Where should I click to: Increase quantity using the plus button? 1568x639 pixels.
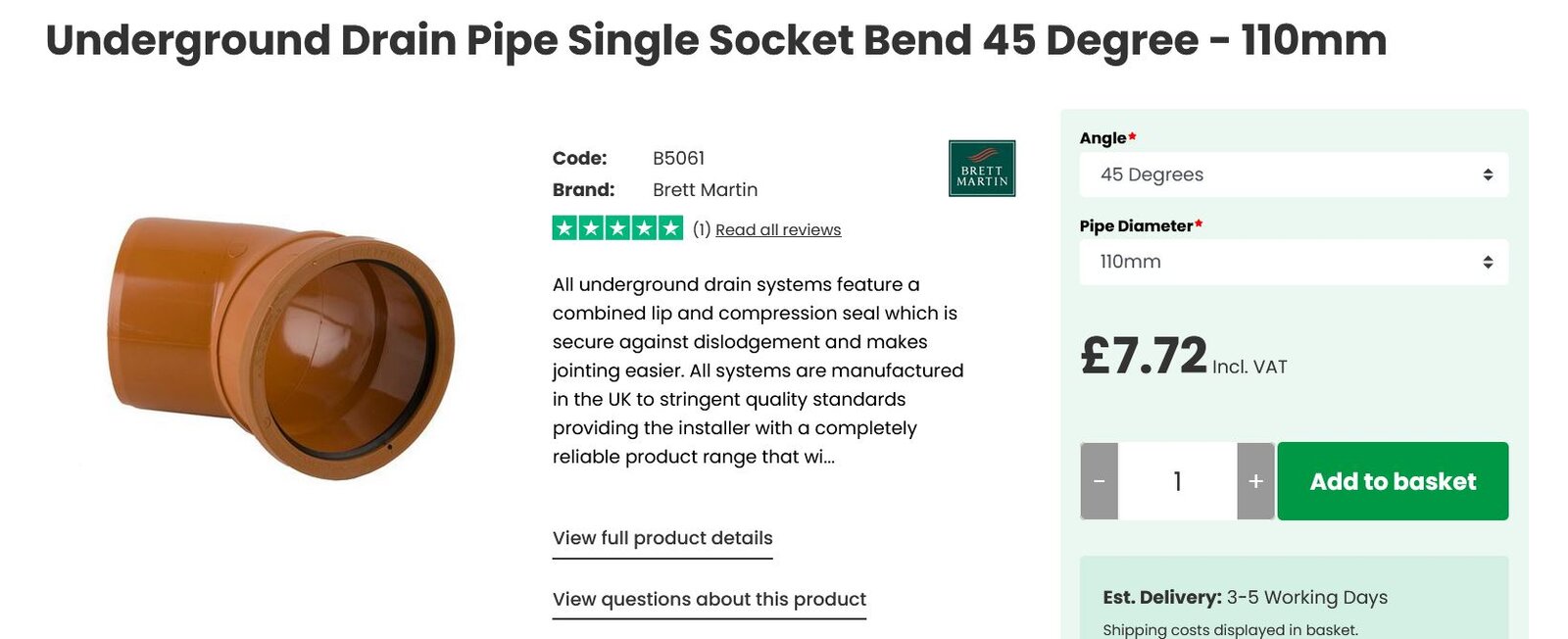point(1254,481)
